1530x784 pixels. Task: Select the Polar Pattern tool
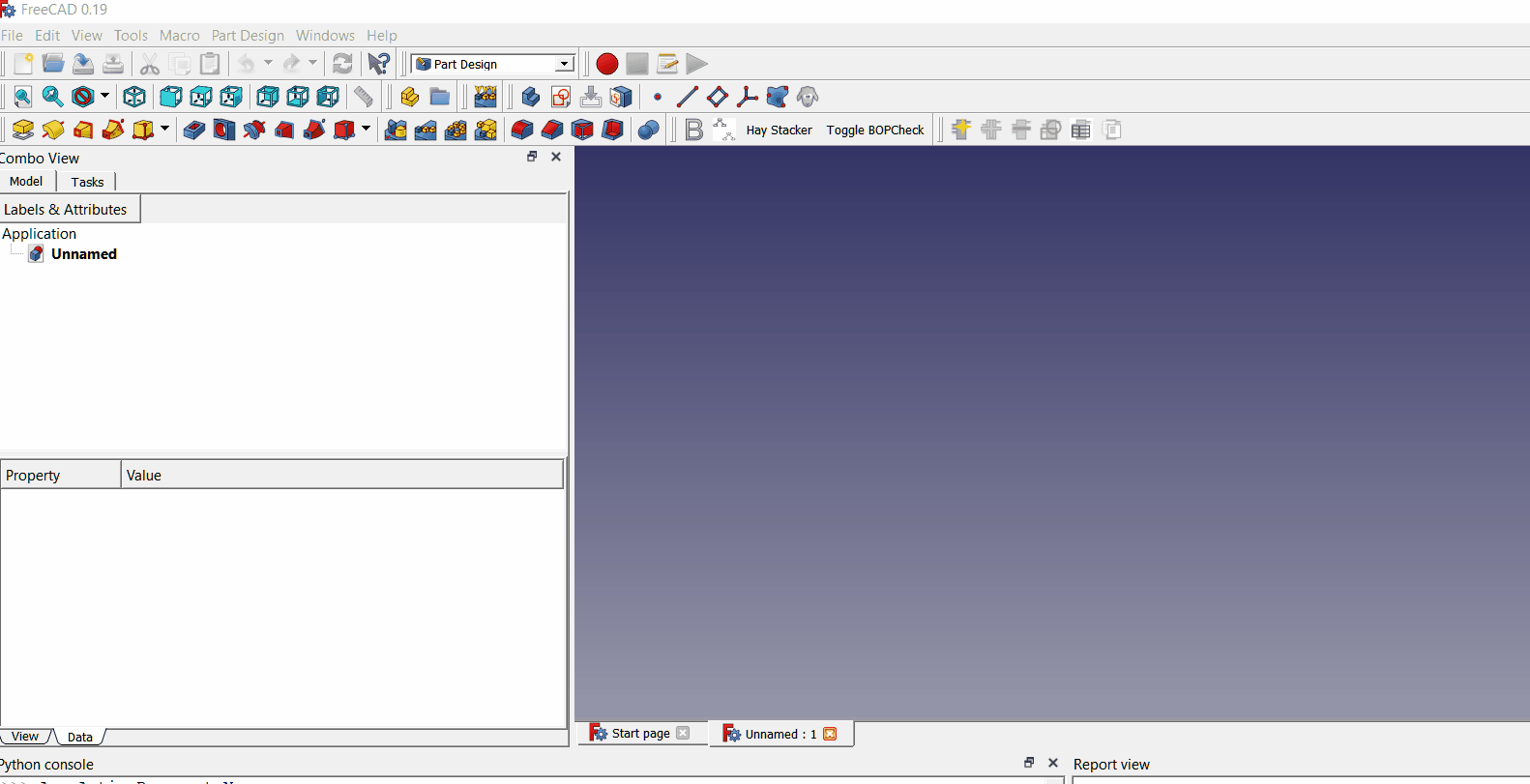pyautogui.click(x=456, y=130)
